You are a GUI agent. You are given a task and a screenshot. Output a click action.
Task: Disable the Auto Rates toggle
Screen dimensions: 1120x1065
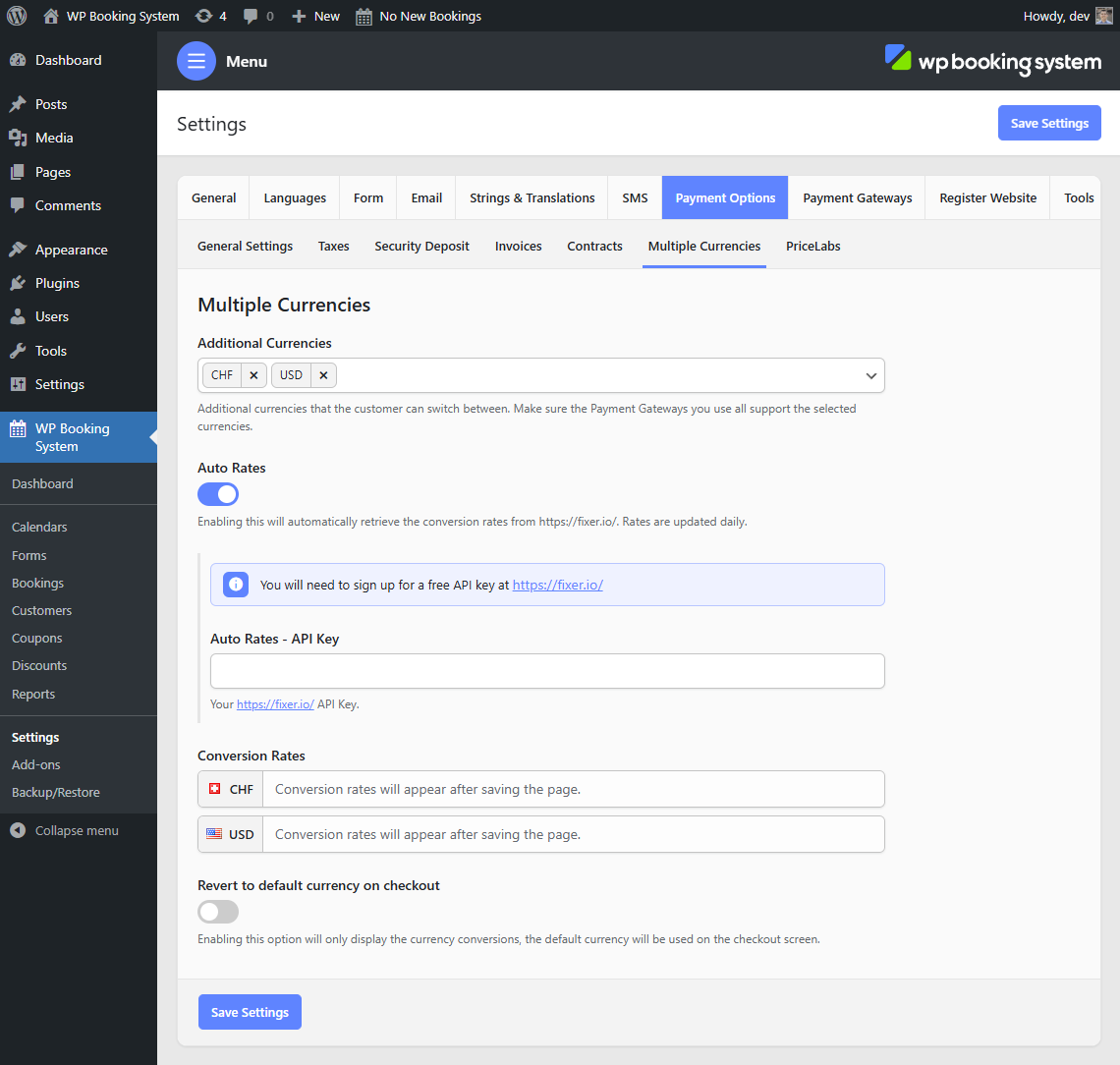(218, 494)
